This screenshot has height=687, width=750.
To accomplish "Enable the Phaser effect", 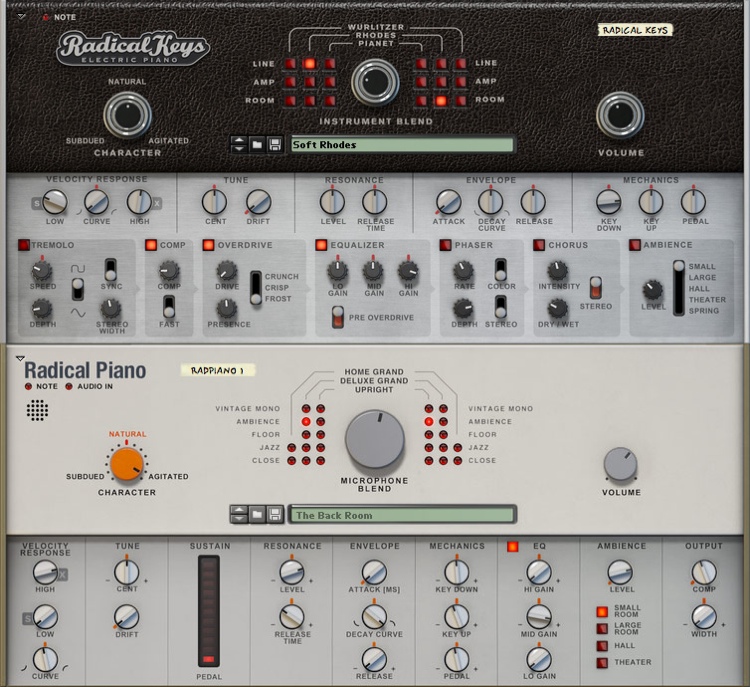I will (x=445, y=245).
